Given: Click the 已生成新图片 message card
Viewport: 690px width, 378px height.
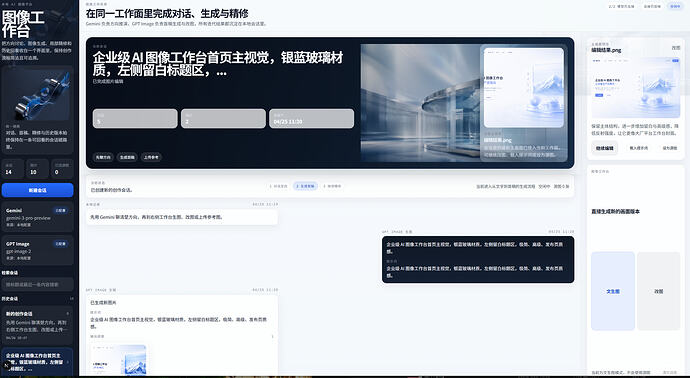Looking at the screenshot, I should [182, 335].
